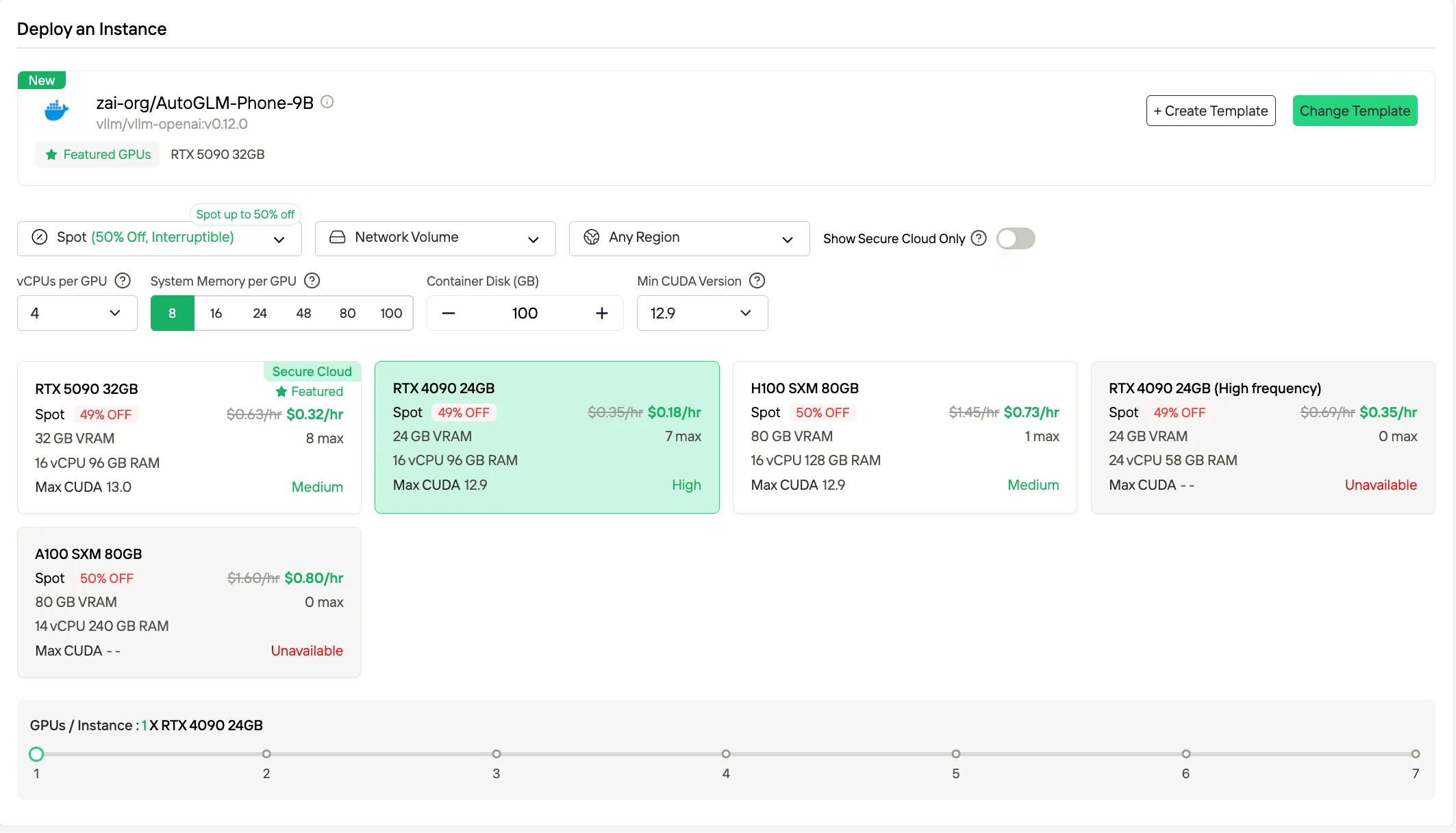Click the 49% OFF badge on RTX 5090
The height and width of the screenshot is (833, 1456).
click(105, 414)
